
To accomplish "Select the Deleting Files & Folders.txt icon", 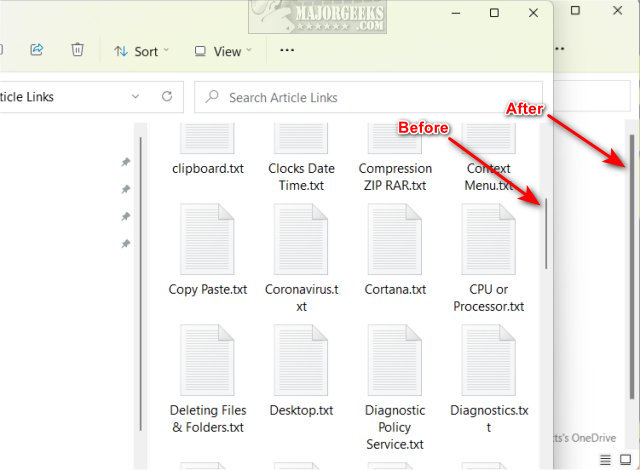I will coord(207,360).
